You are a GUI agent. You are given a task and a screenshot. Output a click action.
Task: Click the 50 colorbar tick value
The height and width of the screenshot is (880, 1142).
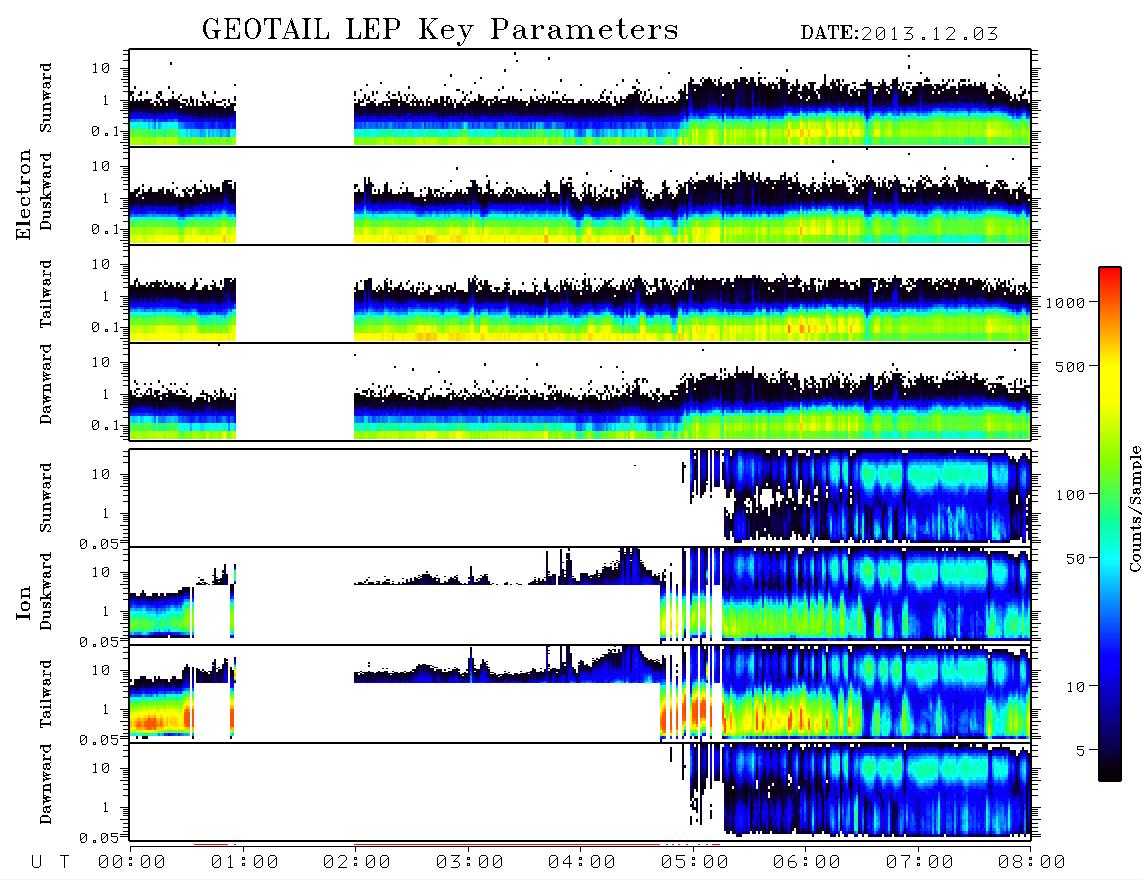1075,559
